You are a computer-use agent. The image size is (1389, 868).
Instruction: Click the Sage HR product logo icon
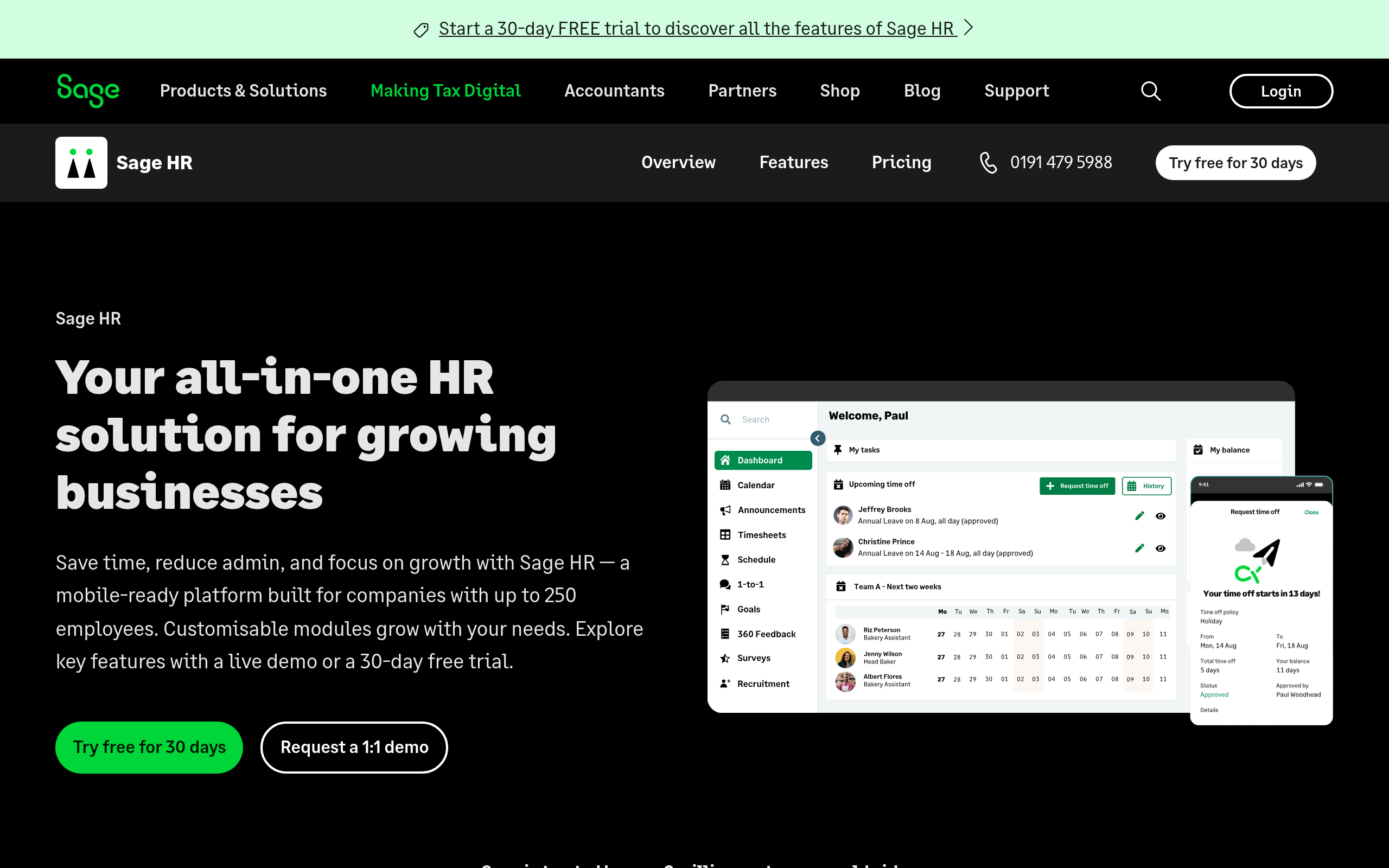coord(81,162)
